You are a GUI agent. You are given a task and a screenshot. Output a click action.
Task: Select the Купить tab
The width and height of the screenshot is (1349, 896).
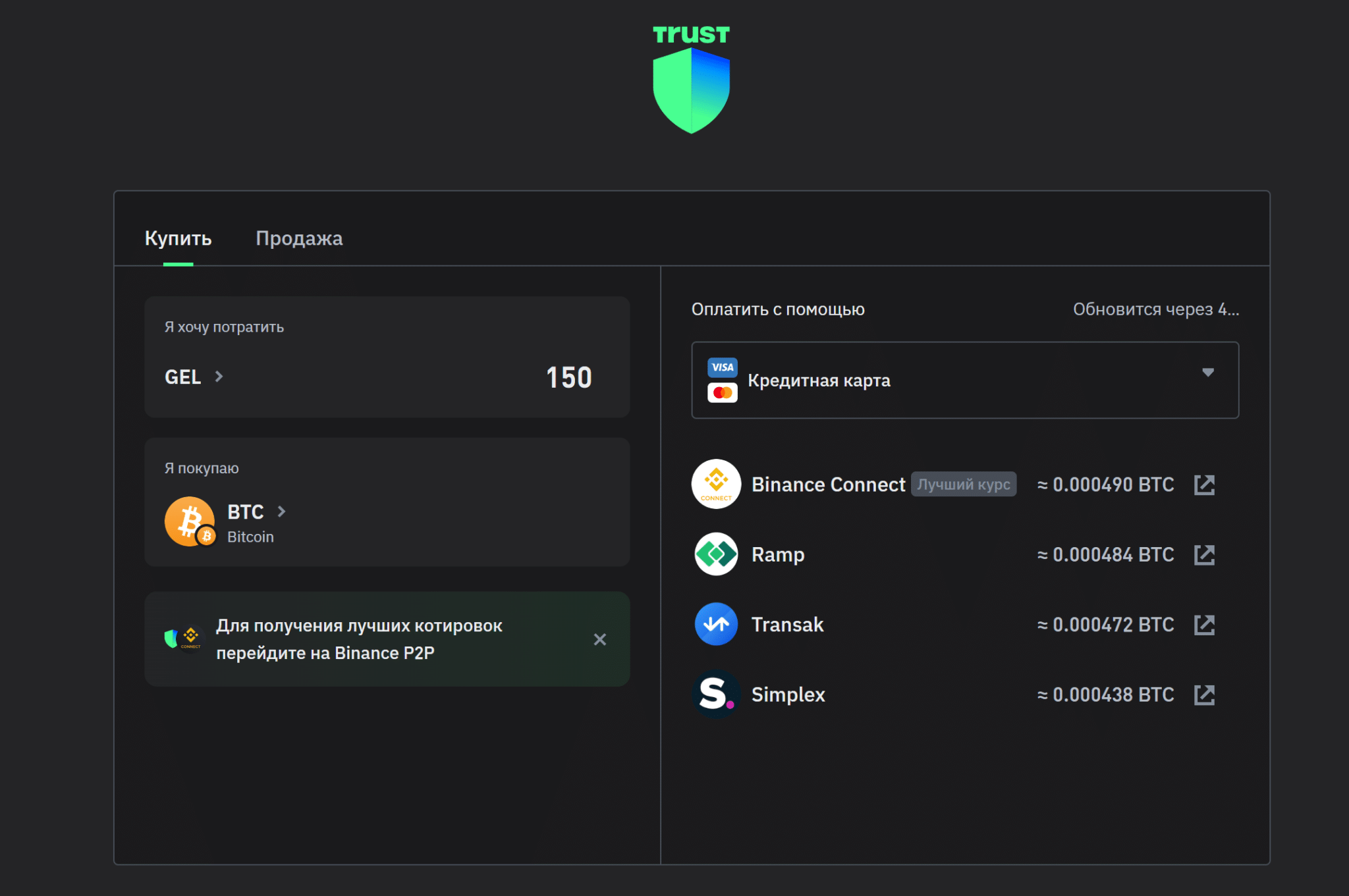click(178, 238)
